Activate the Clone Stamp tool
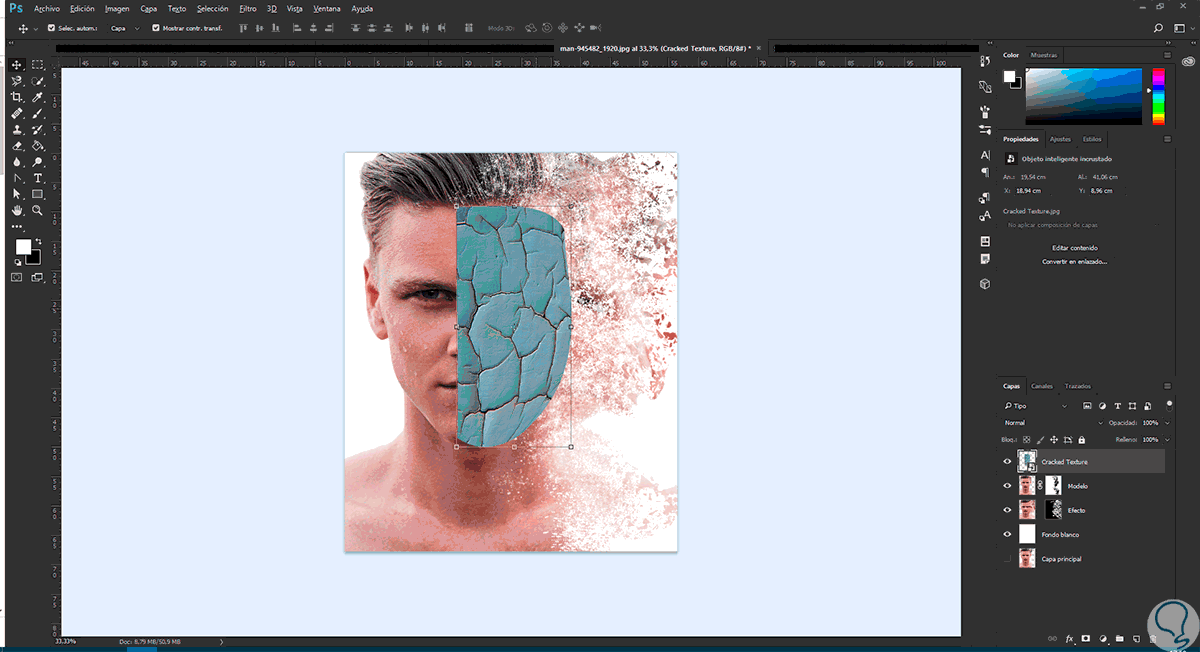1200x652 pixels. click(17, 130)
